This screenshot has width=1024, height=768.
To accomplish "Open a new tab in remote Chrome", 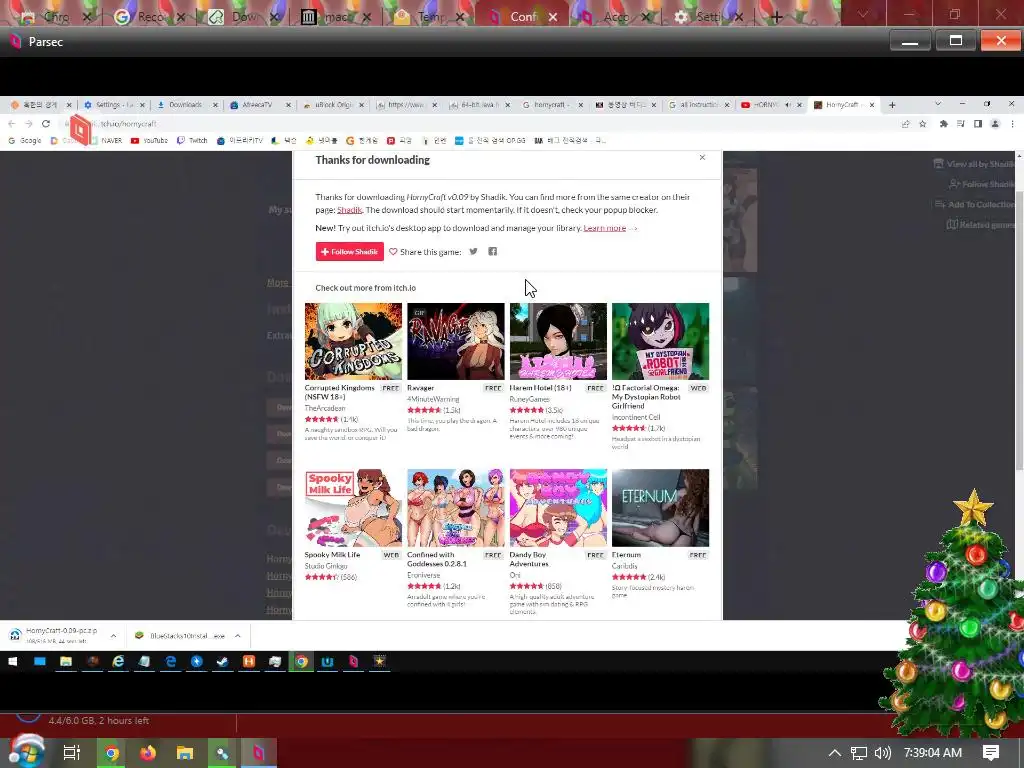I will 892,104.
